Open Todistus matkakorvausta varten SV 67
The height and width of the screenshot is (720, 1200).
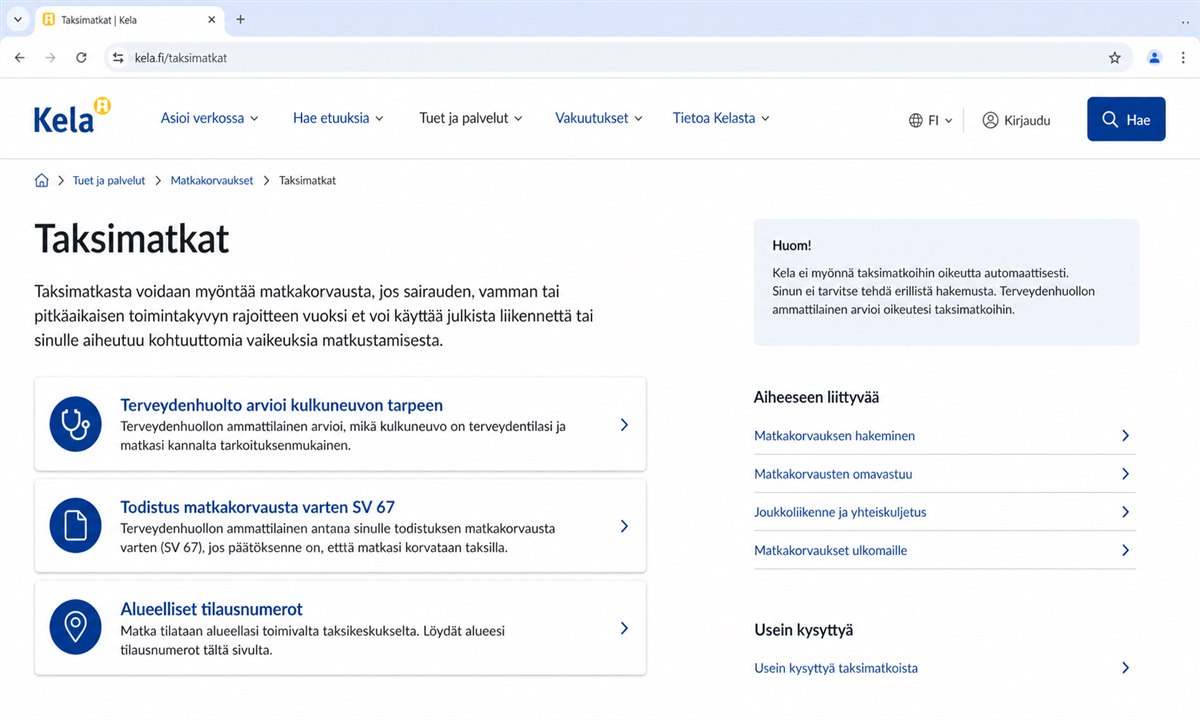[258, 507]
